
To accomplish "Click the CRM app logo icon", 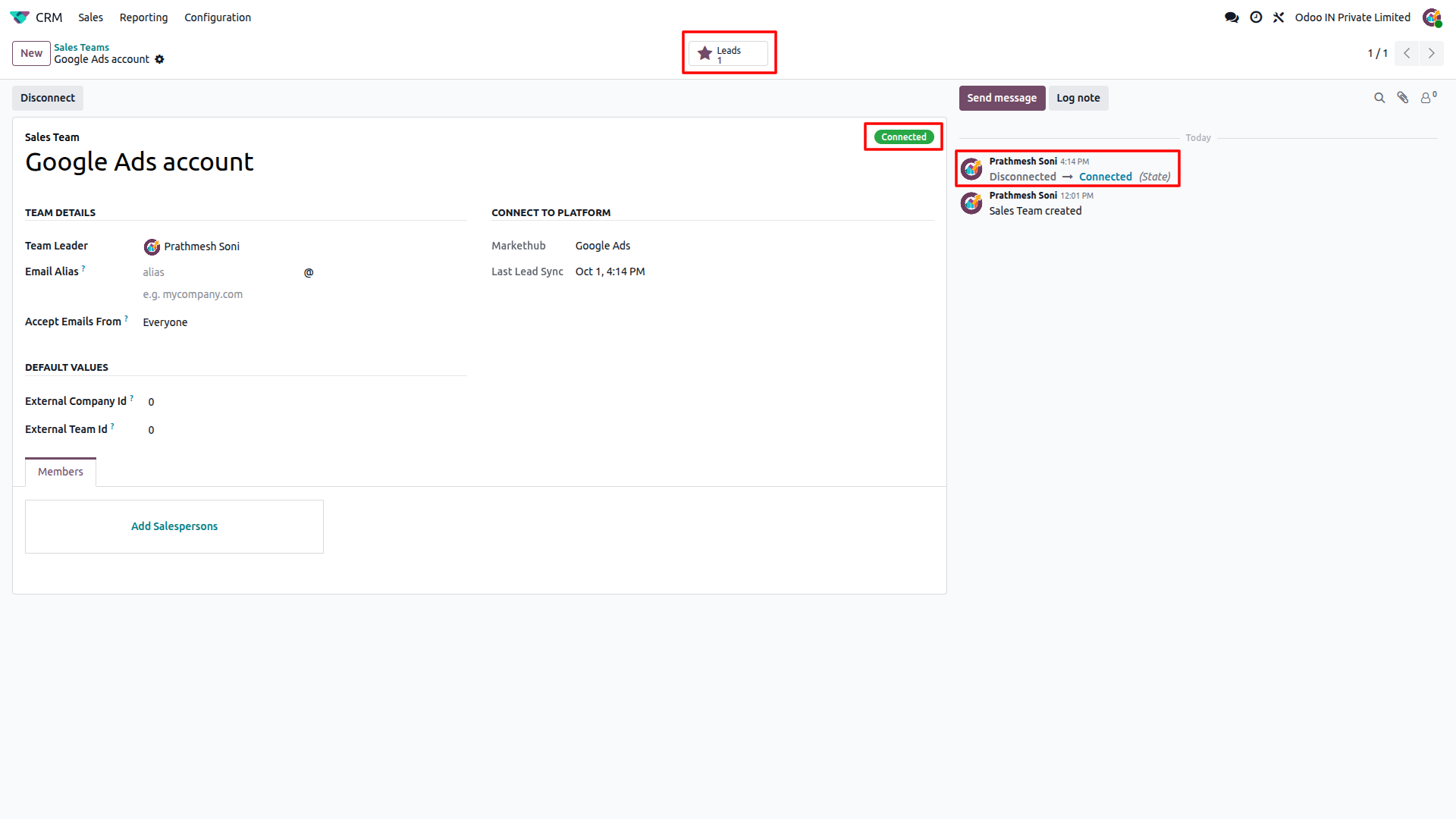I will (x=20, y=17).
